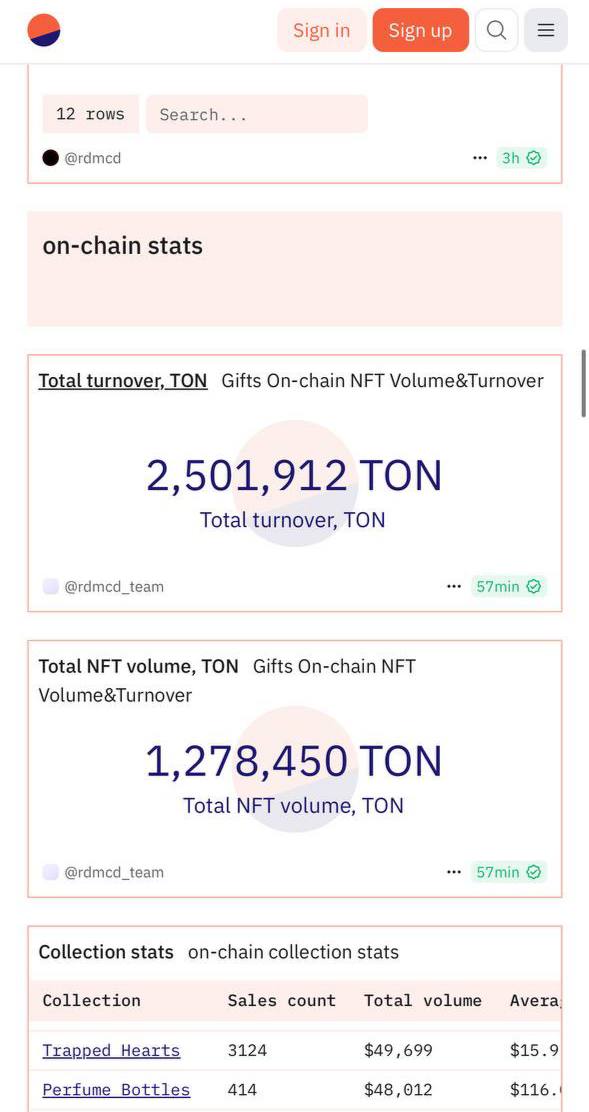Open the Perfume Bottles collection link
This screenshot has width=589, height=1112.
[116, 1089]
